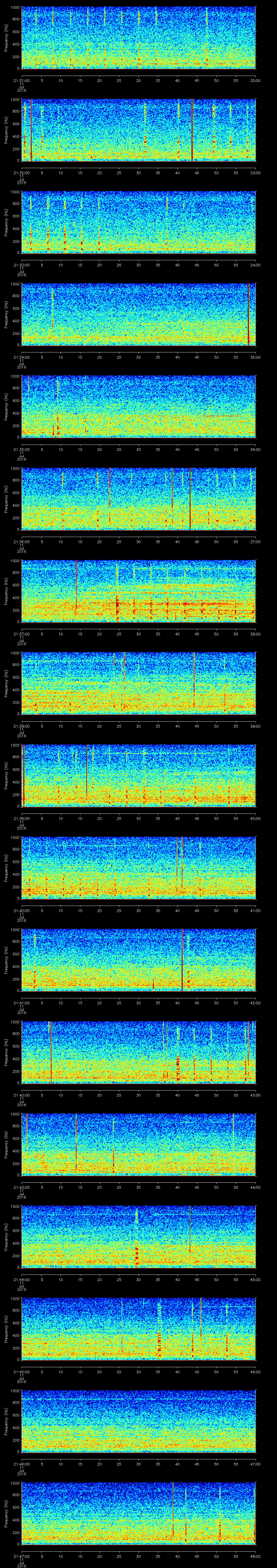Viewport: 277px width, 1568px height.
Task: Click the spectrogram panel starting at 21:34:00
Action: coord(138,314)
